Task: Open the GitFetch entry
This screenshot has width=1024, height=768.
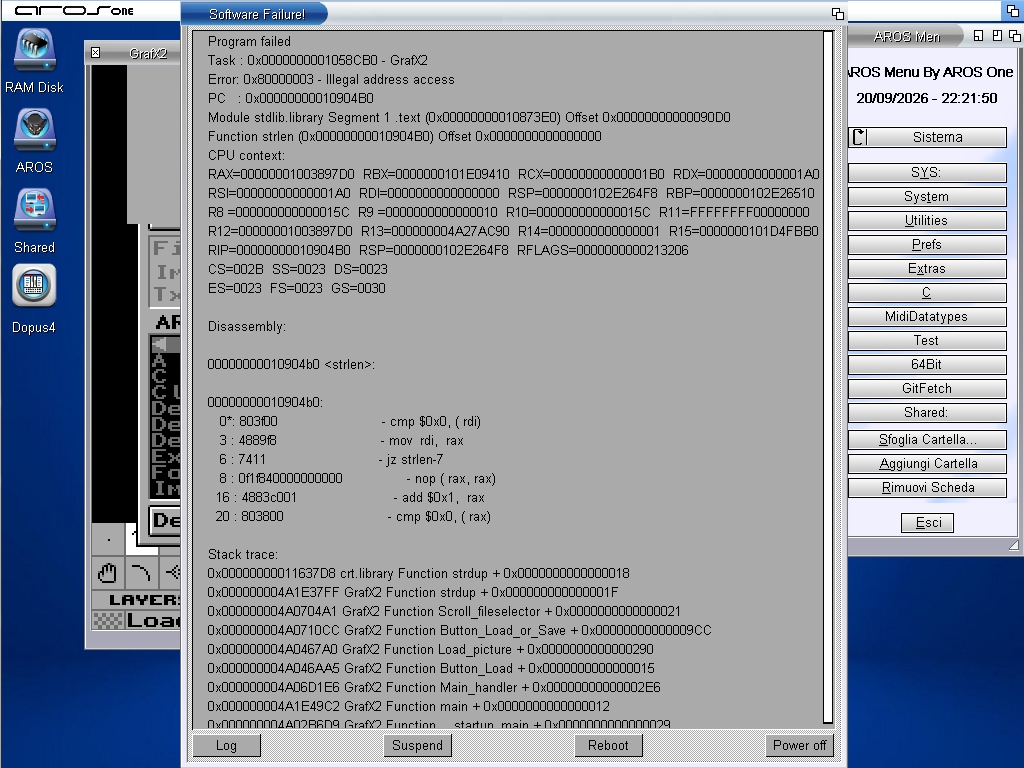Action: 927,389
